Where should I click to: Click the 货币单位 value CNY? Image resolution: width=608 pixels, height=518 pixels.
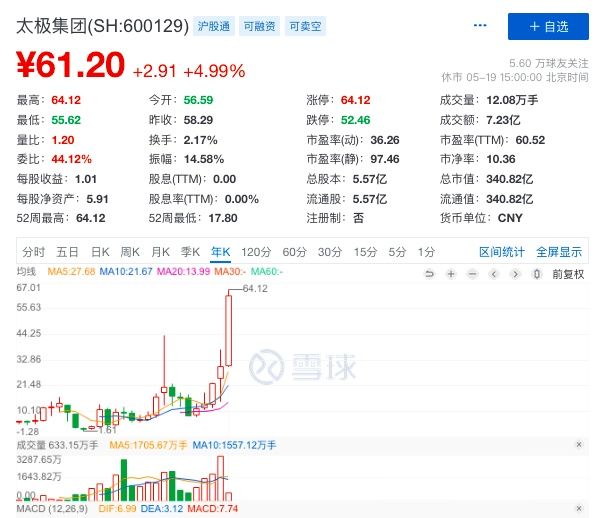coord(510,218)
